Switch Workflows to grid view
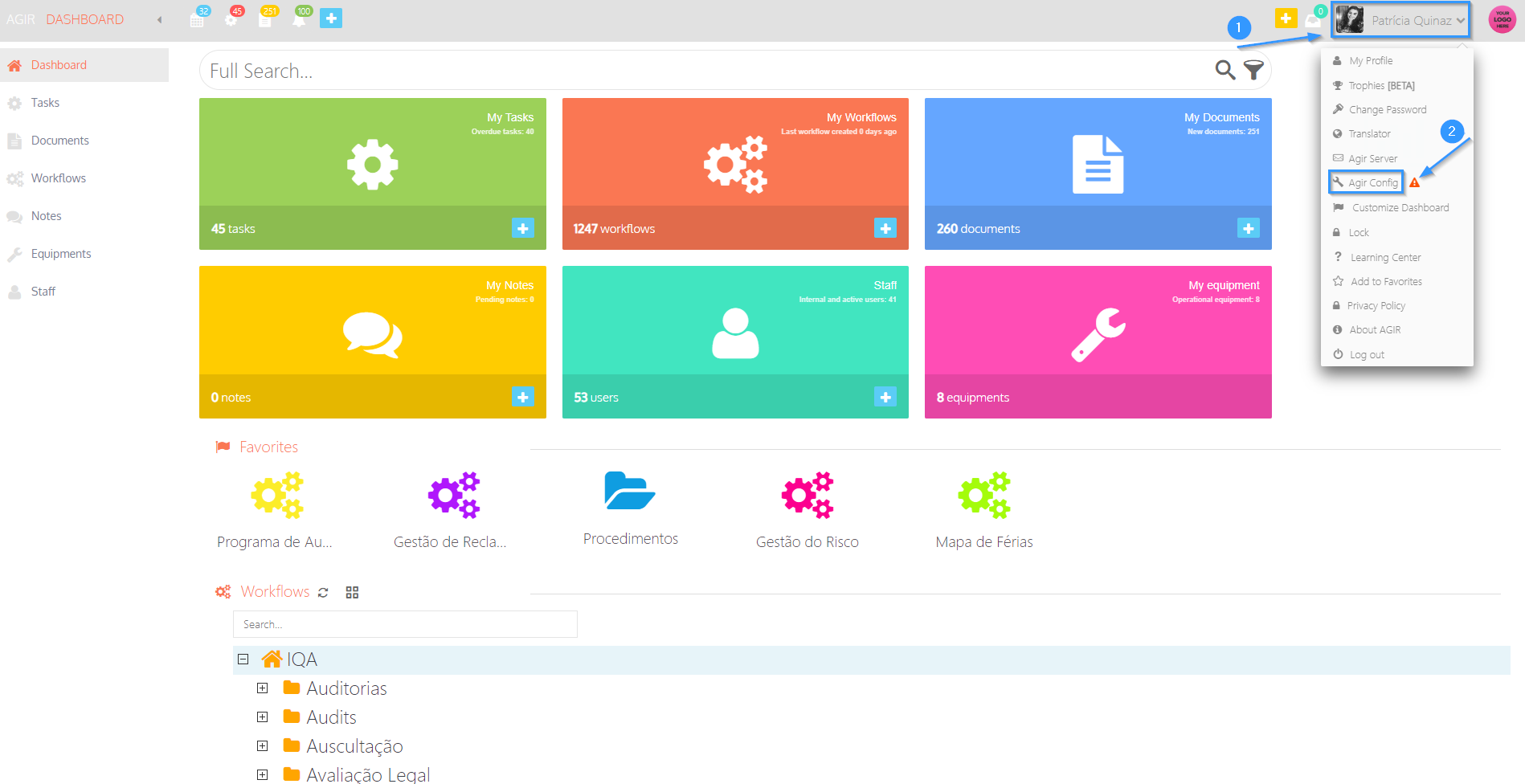 352,593
